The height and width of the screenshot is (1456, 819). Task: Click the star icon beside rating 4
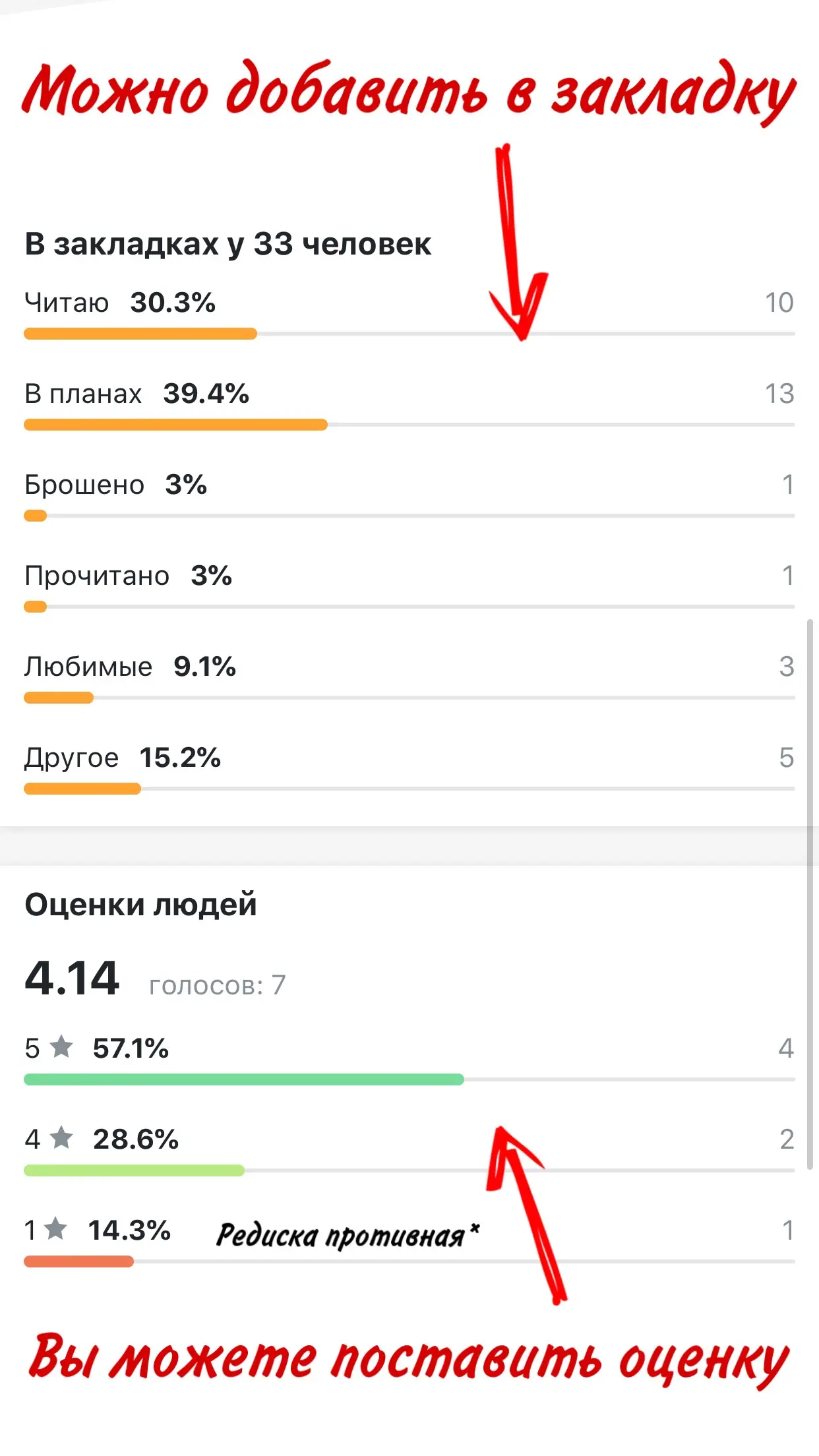click(x=61, y=1137)
